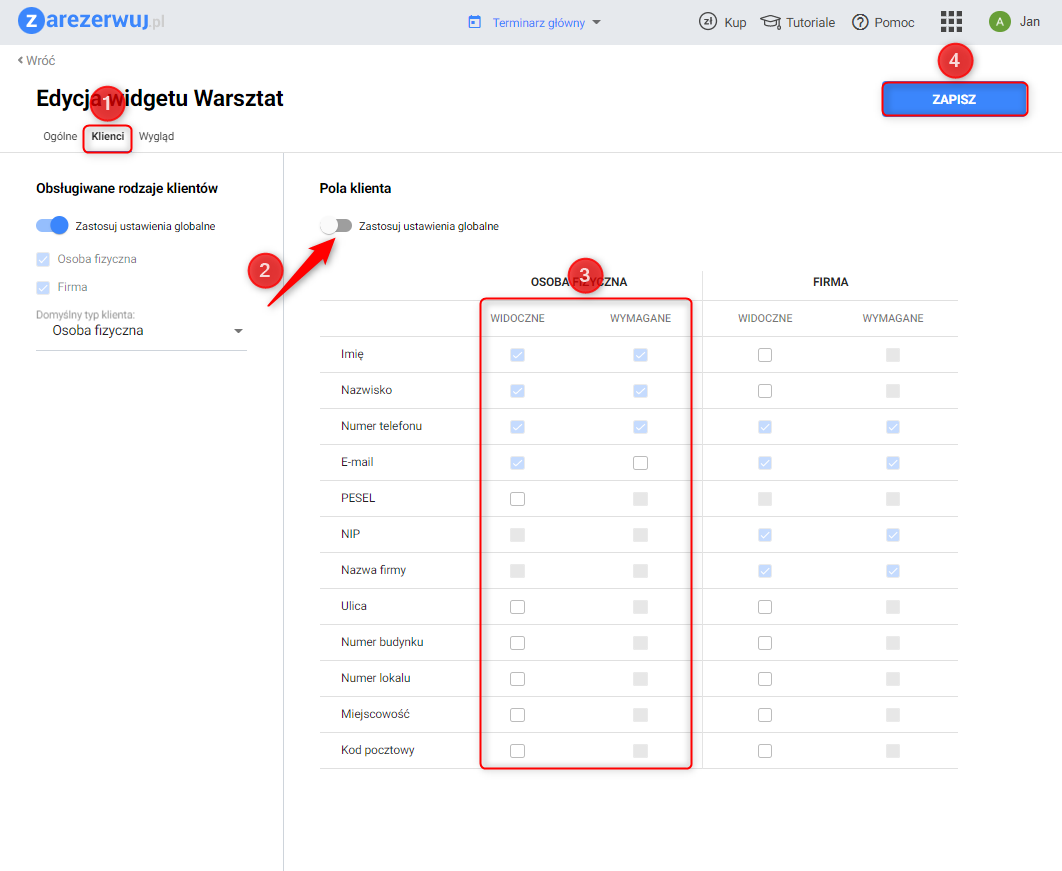The width and height of the screenshot is (1062, 871).
Task: Open the Terminarz główny dropdown arrow
Action: point(597,22)
